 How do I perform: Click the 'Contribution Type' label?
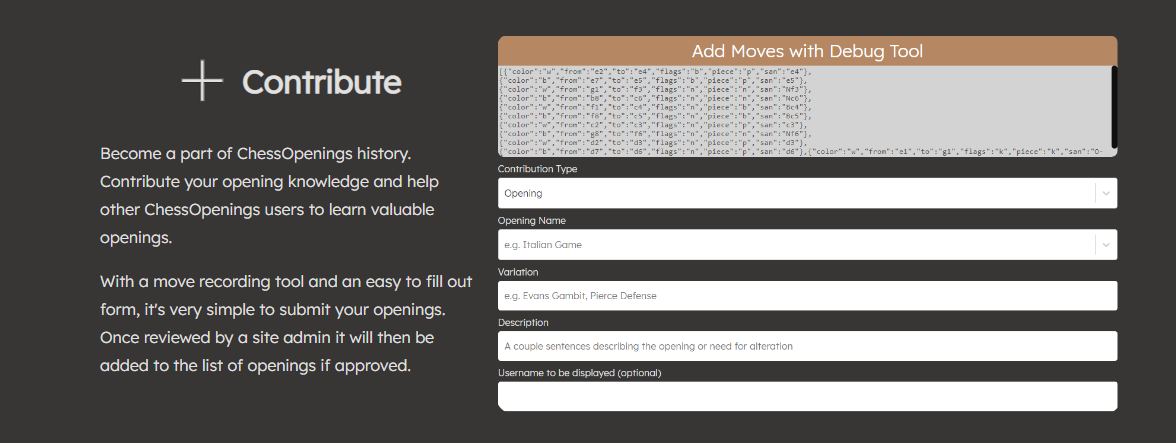[x=538, y=169]
